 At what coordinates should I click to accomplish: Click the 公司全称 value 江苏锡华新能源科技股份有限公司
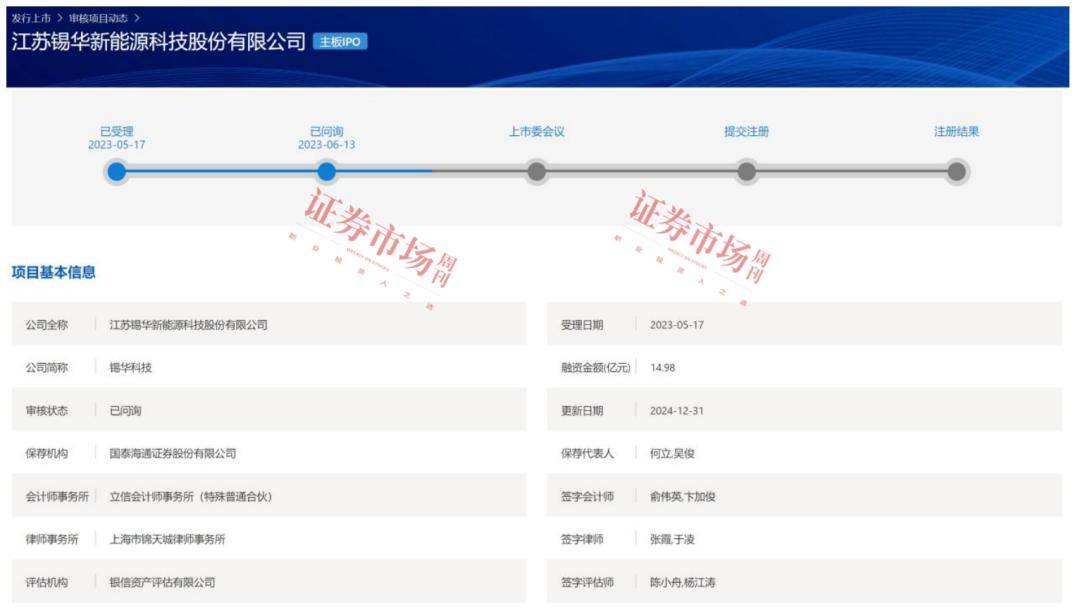(x=188, y=325)
